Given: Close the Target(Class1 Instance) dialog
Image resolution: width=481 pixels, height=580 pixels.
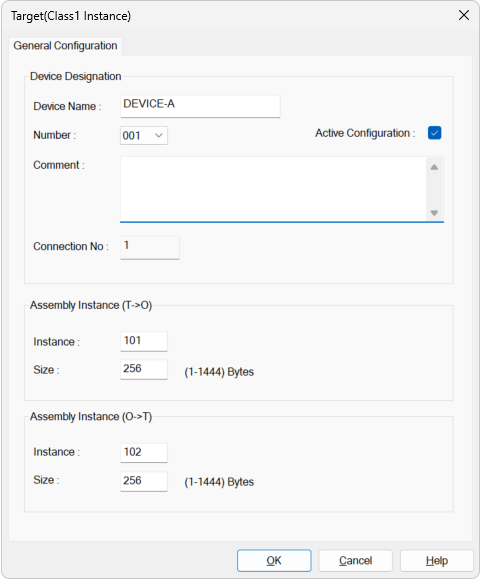Looking at the screenshot, I should 464,16.
